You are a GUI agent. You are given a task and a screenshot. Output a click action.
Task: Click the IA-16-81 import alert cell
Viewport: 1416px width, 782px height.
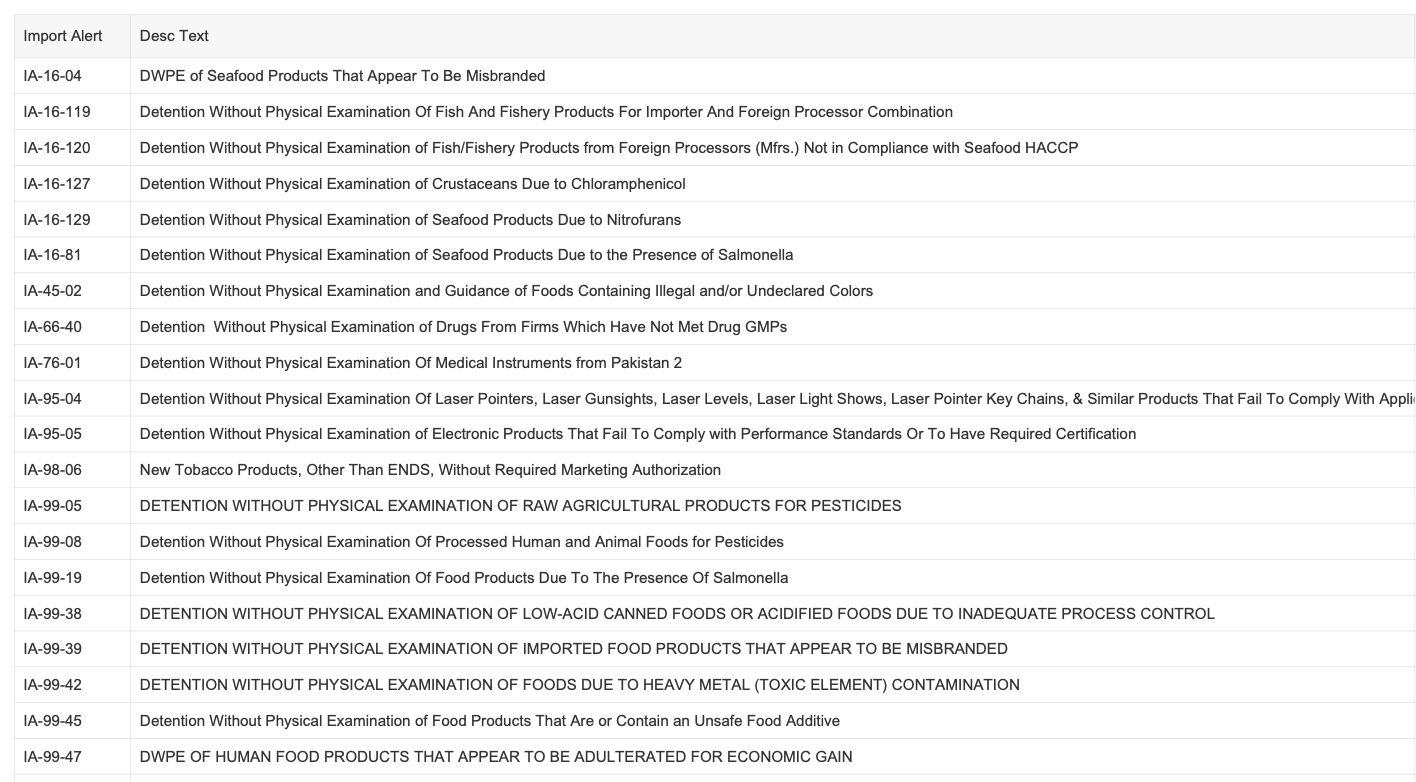tap(53, 255)
